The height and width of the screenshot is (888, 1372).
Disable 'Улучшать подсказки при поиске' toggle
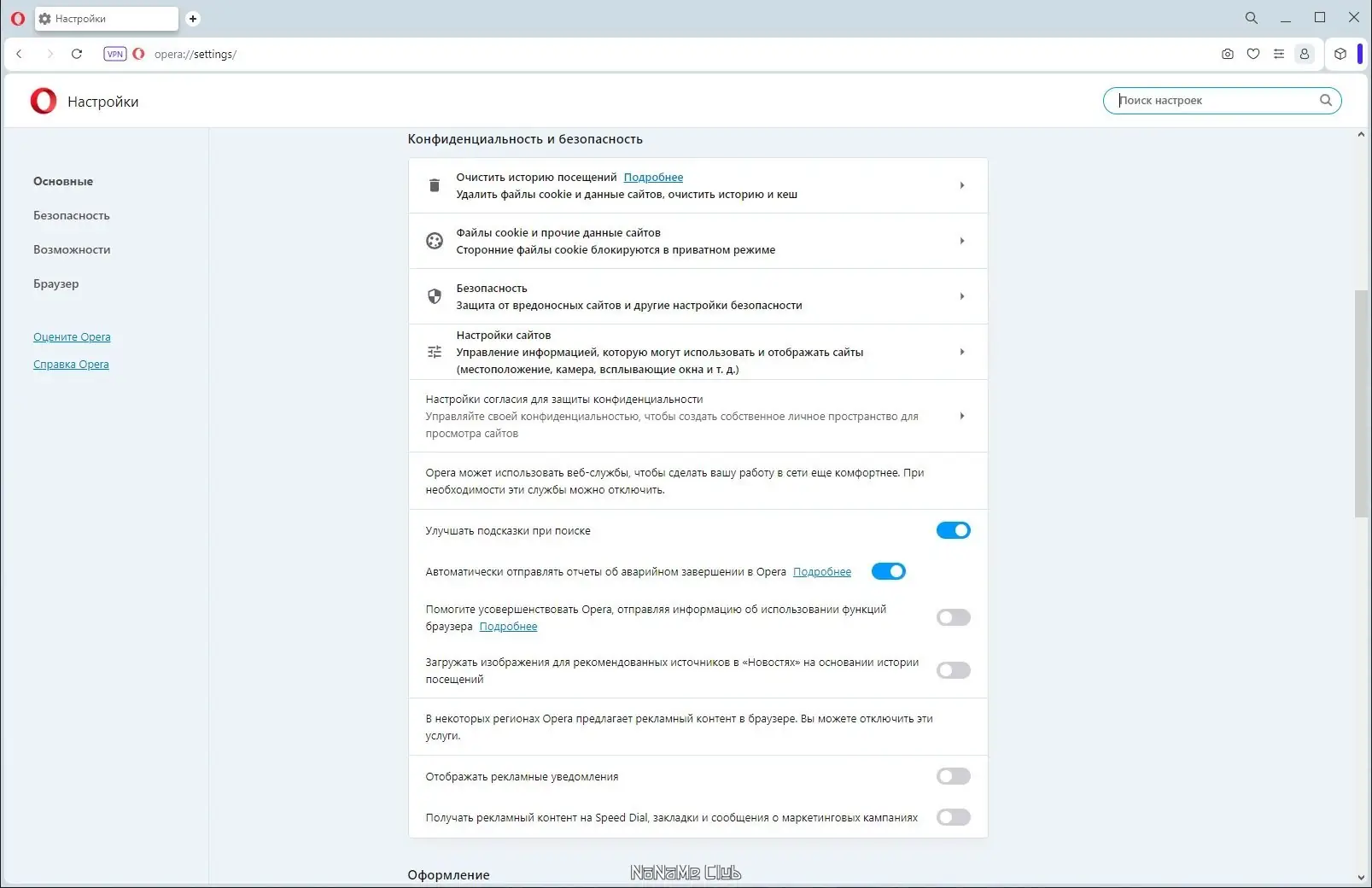pyautogui.click(x=954, y=530)
